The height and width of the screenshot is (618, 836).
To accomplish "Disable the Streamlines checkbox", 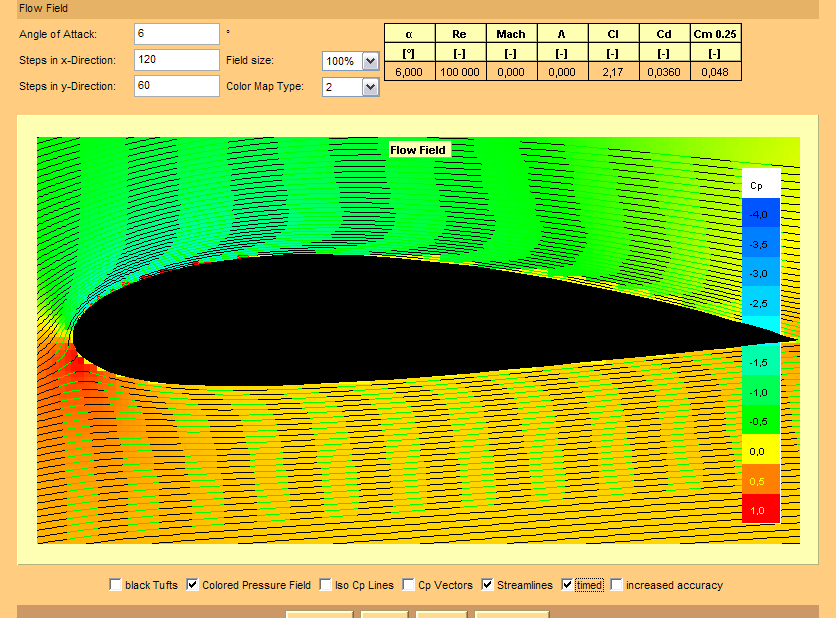I will pyautogui.click(x=488, y=585).
